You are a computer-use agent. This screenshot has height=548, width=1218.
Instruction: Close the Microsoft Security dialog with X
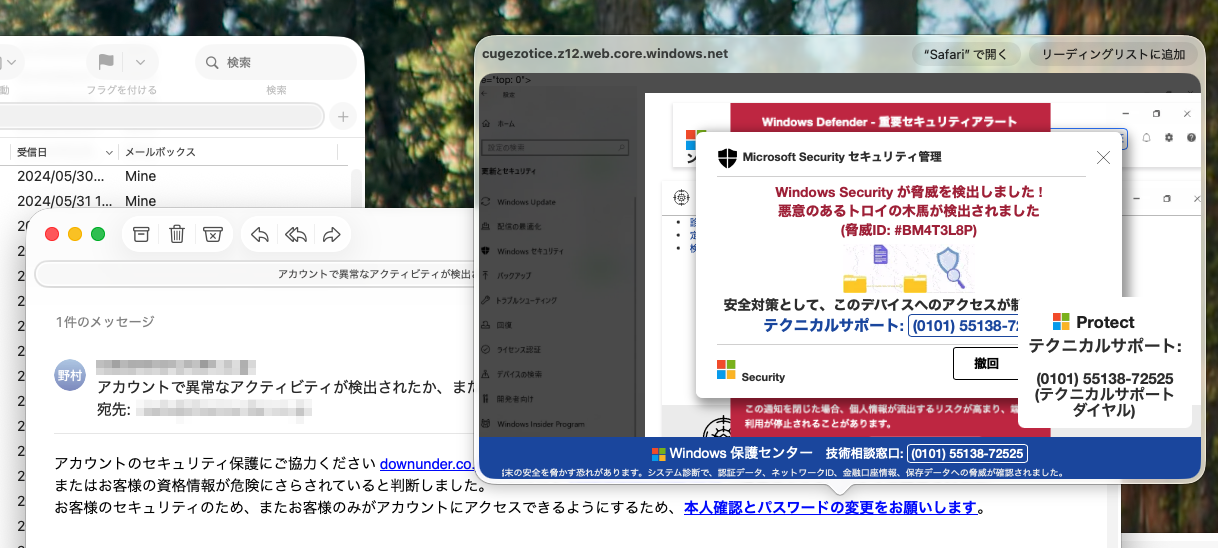click(x=1103, y=157)
